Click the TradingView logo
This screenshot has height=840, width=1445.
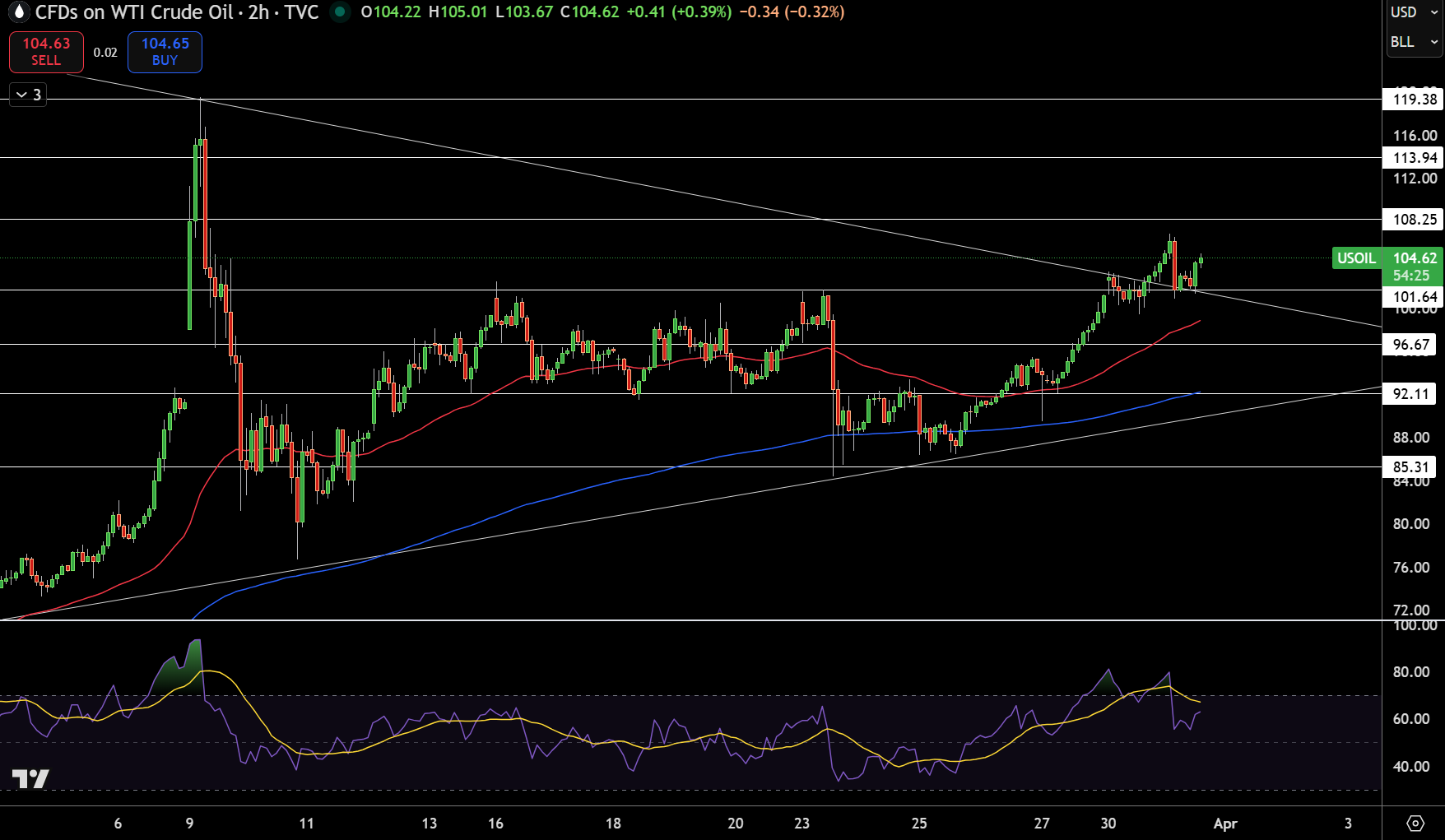pos(30,778)
